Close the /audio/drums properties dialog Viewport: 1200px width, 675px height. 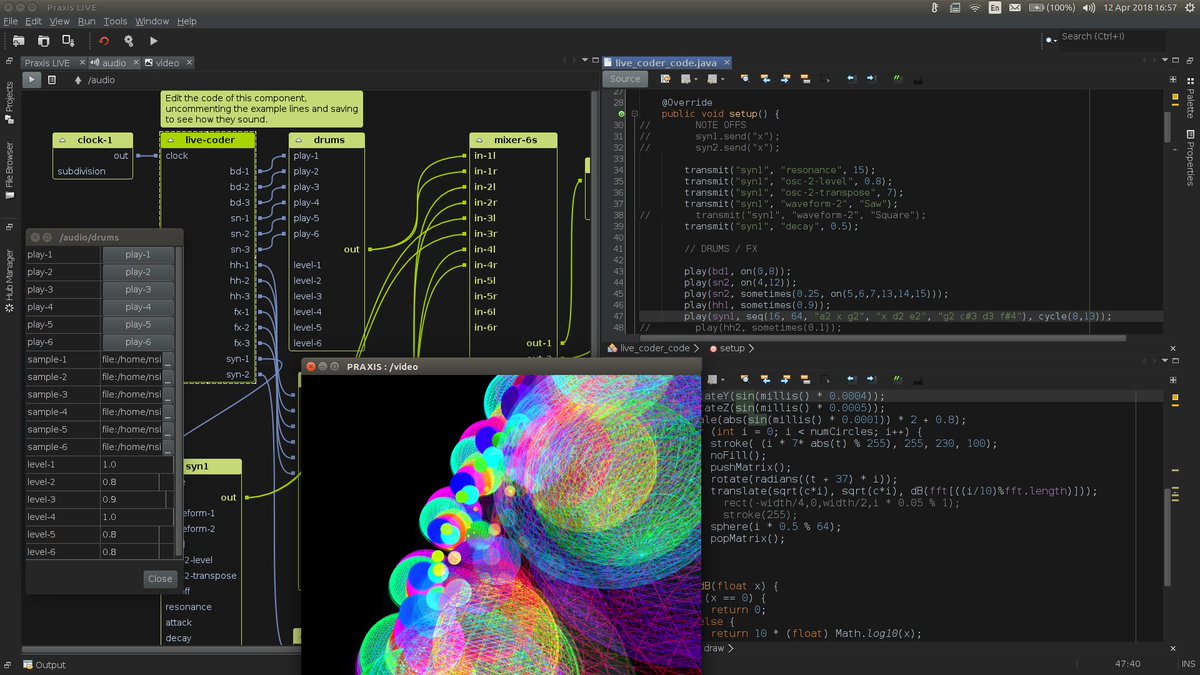point(160,579)
